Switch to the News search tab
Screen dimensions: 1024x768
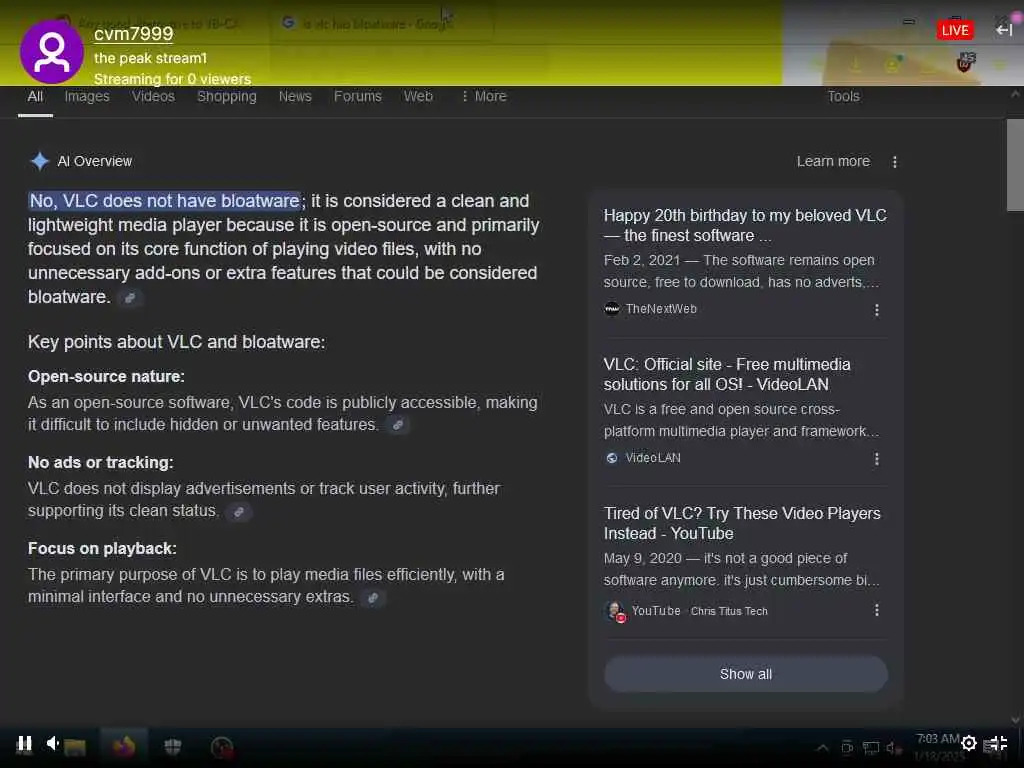click(295, 97)
